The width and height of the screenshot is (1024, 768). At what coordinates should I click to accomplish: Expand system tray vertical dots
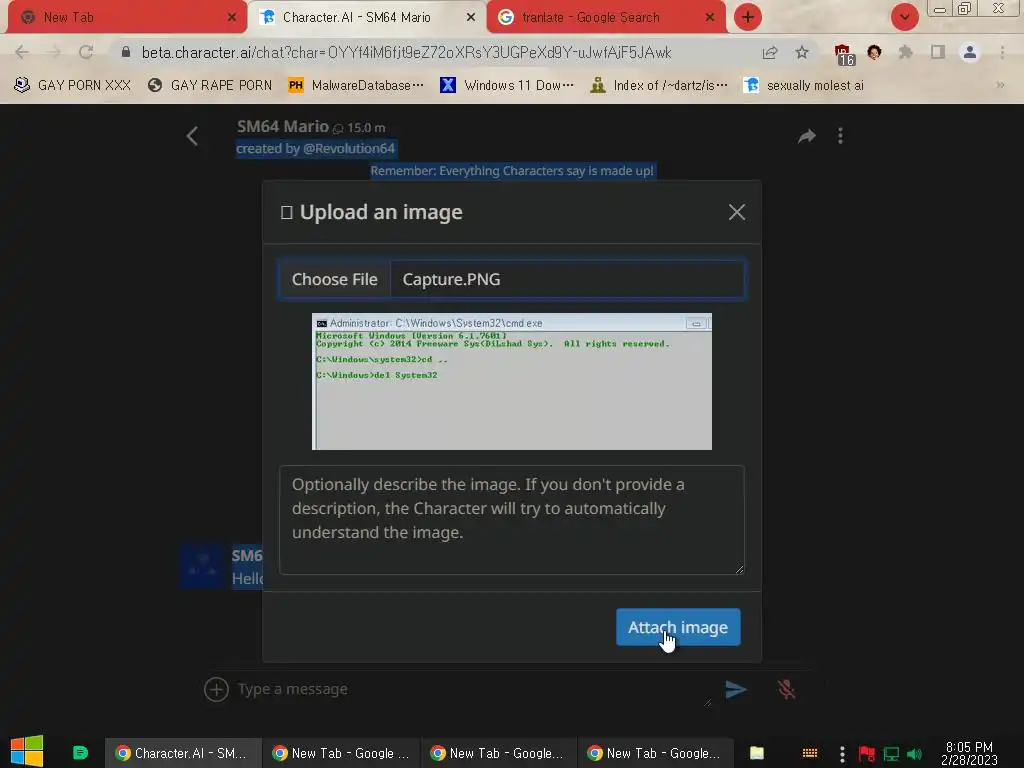(x=842, y=754)
